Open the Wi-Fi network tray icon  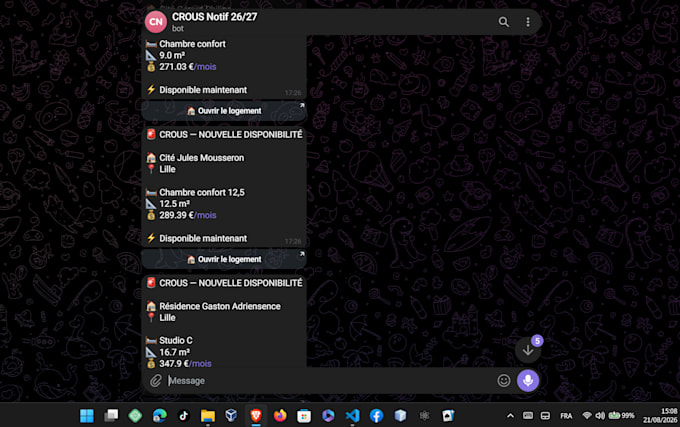[x=587, y=416]
